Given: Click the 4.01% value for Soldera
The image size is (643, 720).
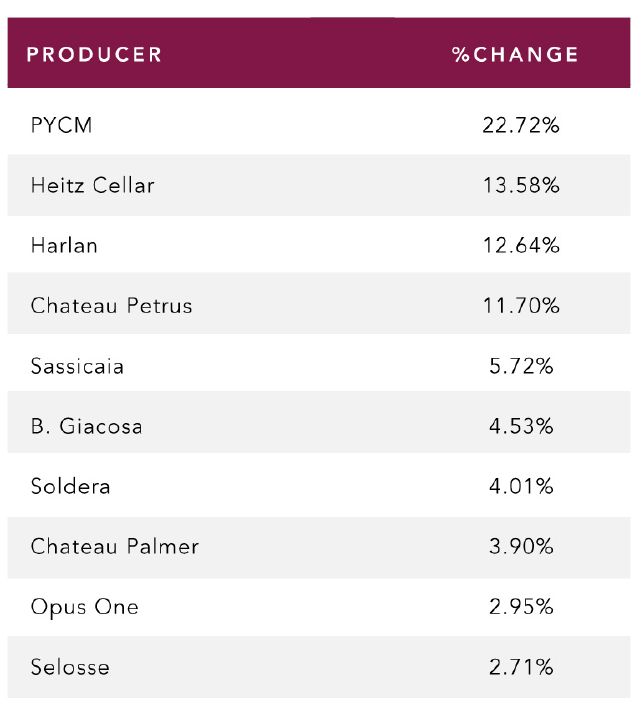Looking at the screenshot, I should 521,487.
